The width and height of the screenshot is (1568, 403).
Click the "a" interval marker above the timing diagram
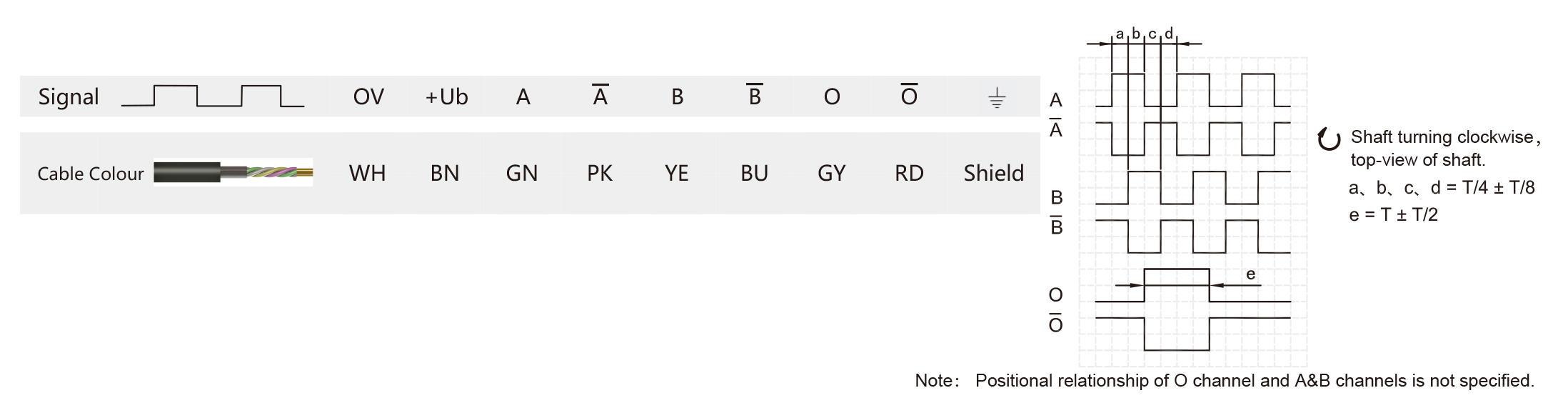click(1120, 34)
